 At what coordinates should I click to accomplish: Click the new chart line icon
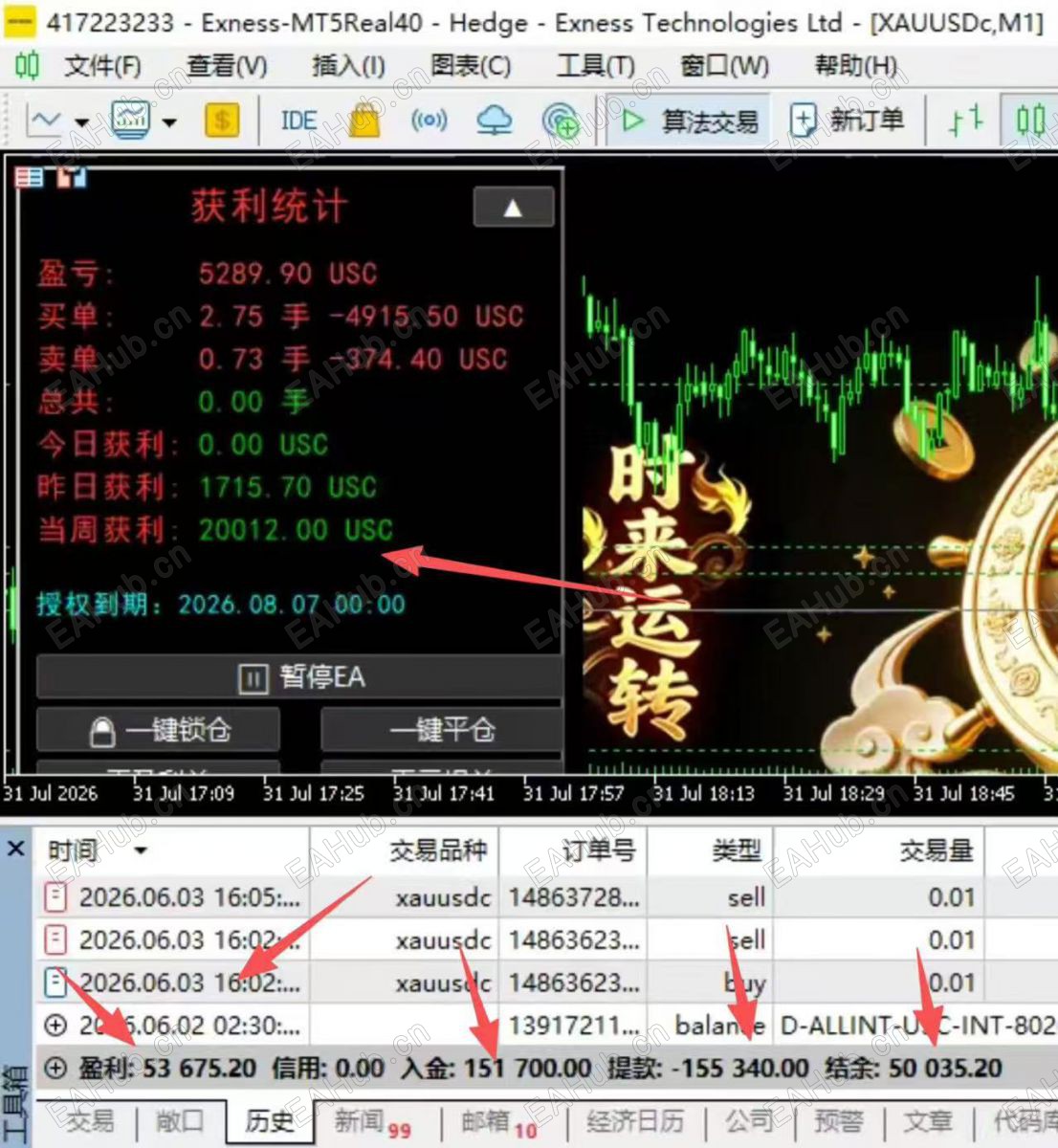pyautogui.click(x=45, y=121)
